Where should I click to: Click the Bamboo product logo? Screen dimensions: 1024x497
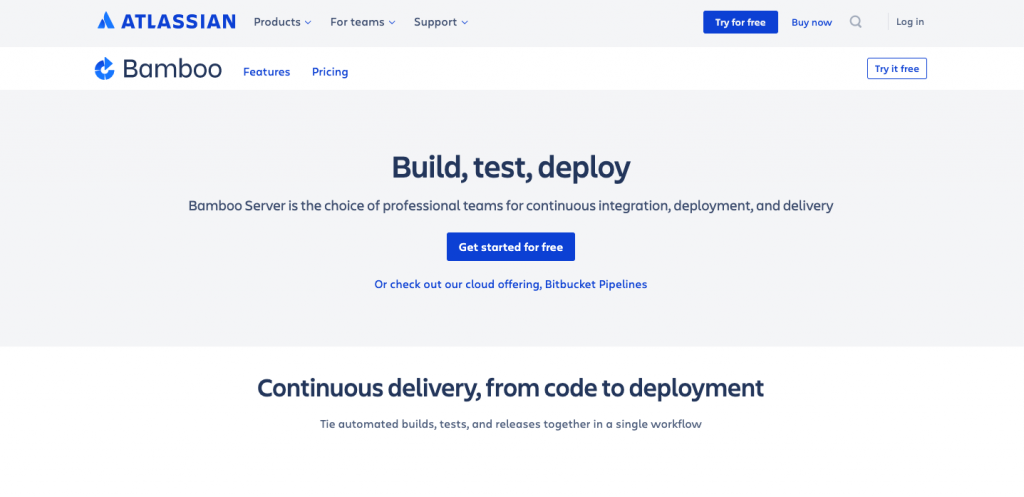pos(158,69)
